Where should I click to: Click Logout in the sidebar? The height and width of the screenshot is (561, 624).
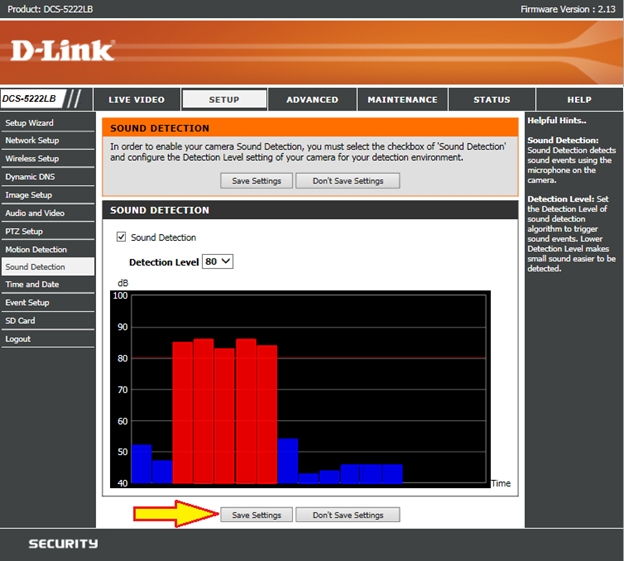tap(17, 339)
